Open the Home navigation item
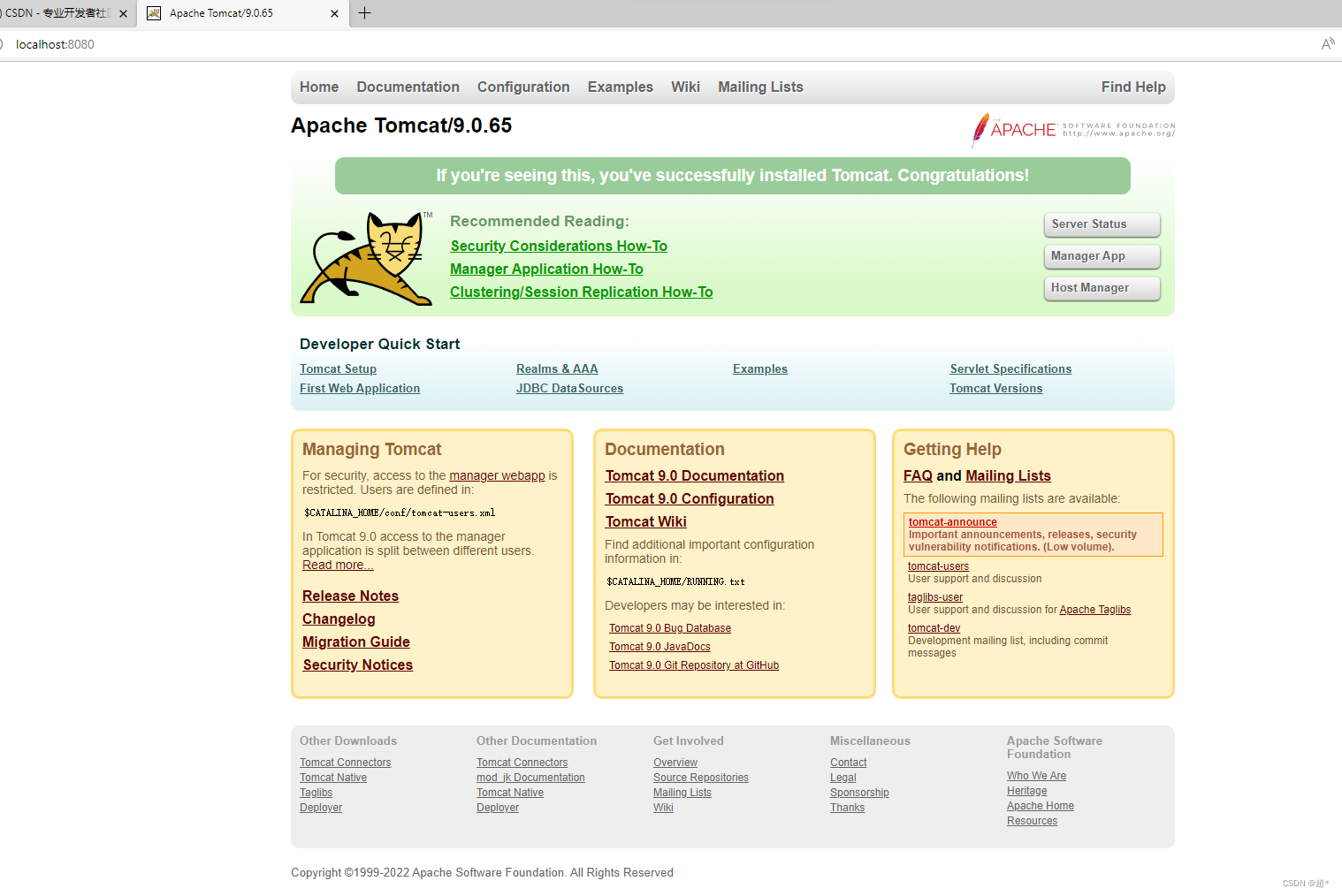Screen dimensions: 1342x896 319,87
